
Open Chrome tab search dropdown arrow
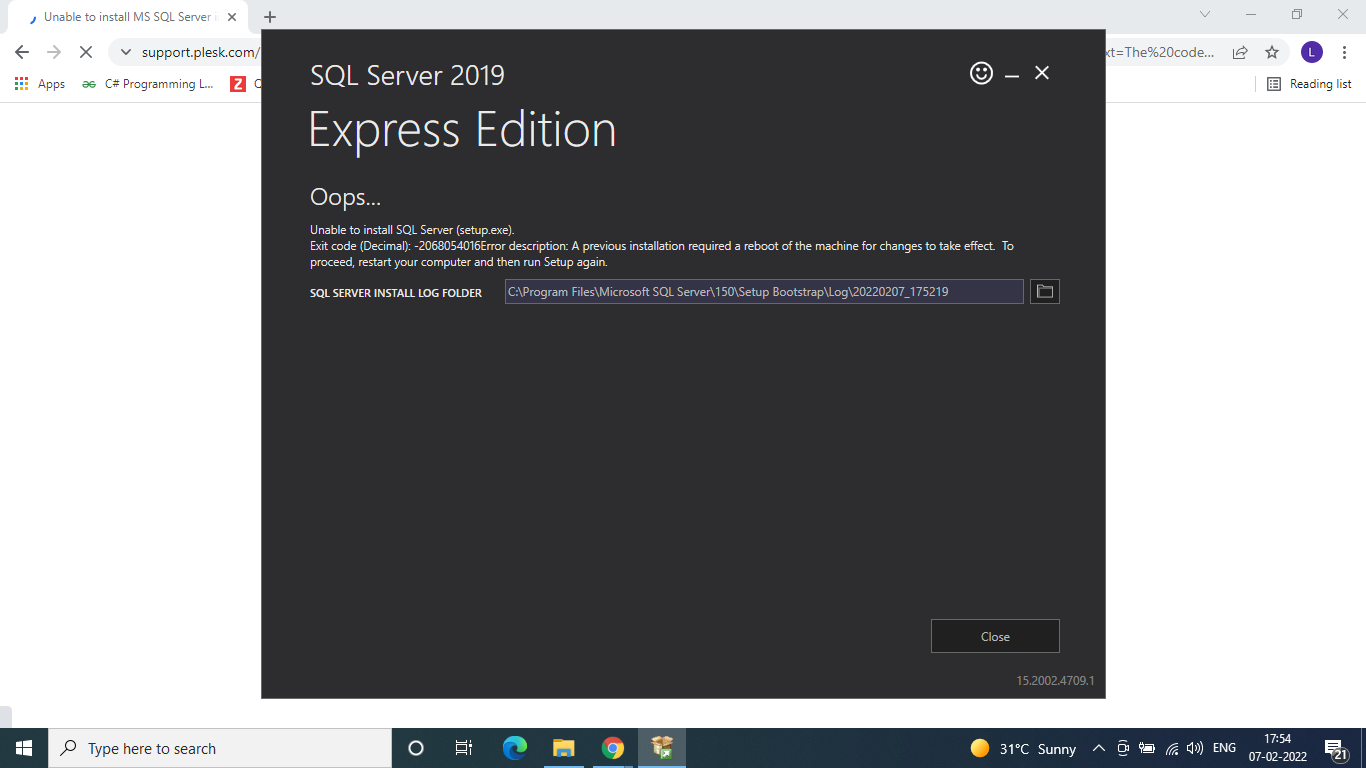[x=1205, y=14]
